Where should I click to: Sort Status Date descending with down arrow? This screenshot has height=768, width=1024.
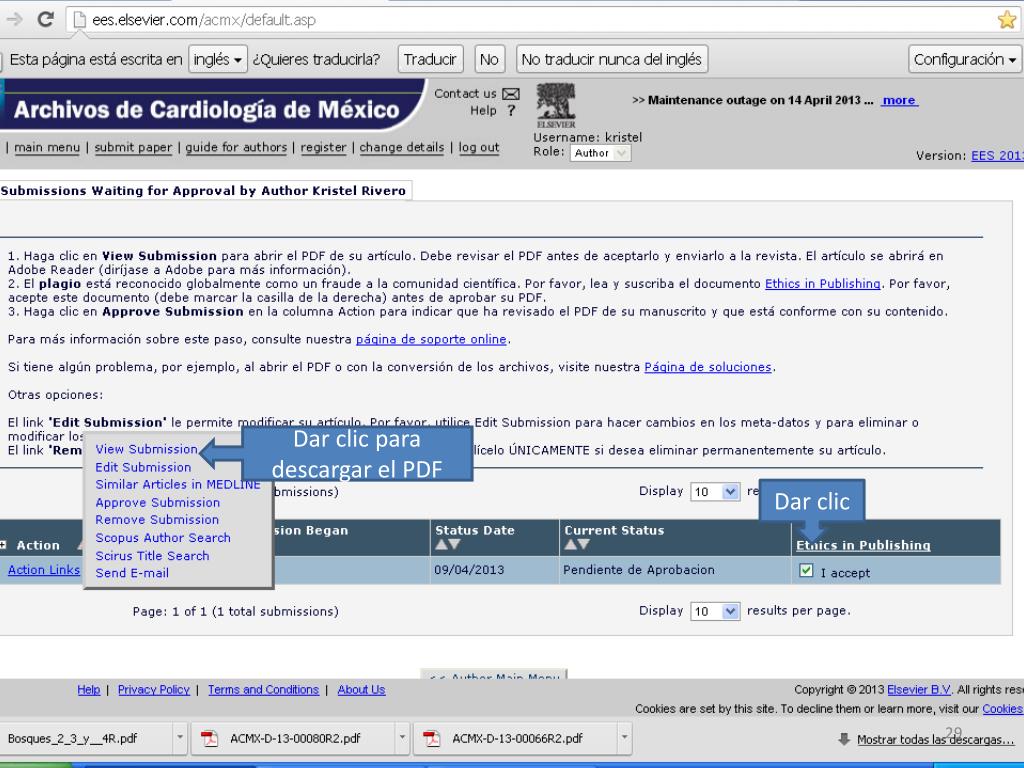click(x=455, y=544)
